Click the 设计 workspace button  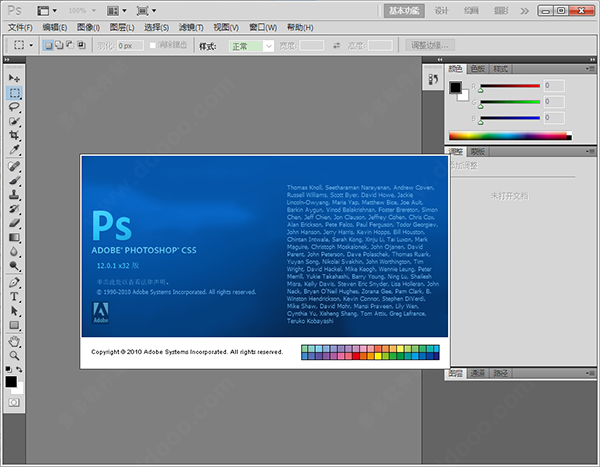[x=441, y=11]
